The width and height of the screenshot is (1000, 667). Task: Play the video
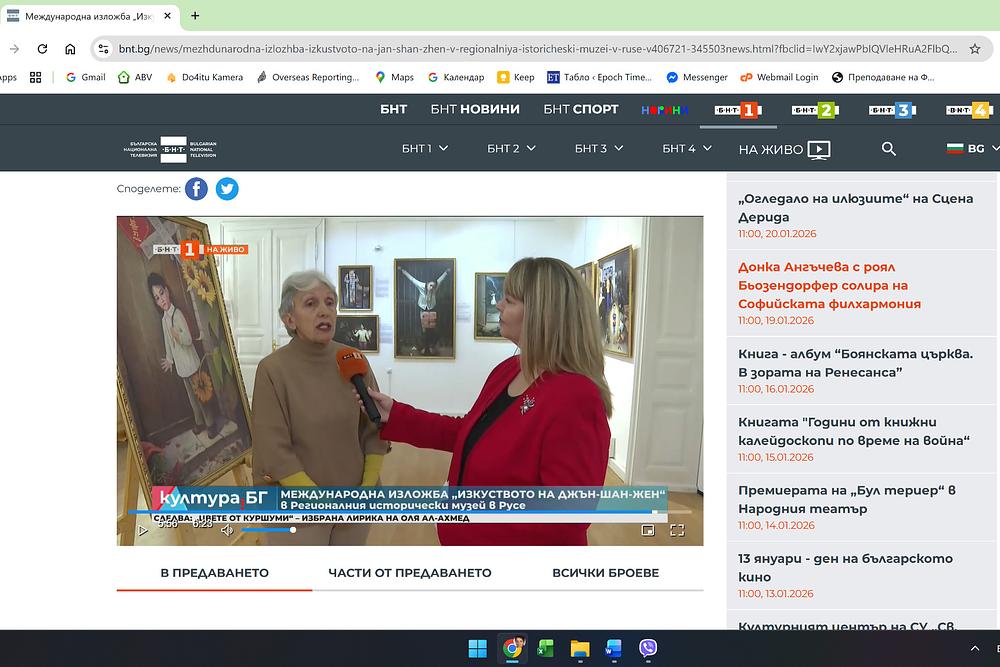[143, 530]
